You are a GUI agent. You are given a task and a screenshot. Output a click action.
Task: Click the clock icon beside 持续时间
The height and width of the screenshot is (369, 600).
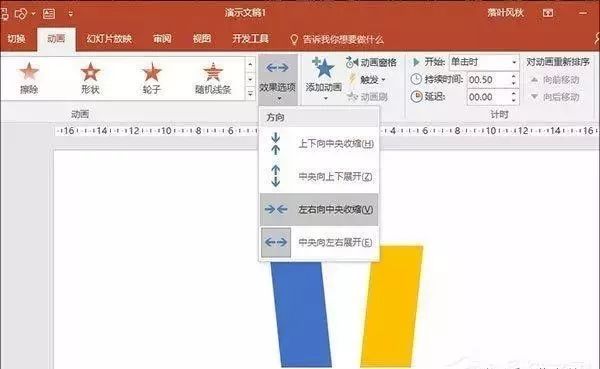coord(416,79)
